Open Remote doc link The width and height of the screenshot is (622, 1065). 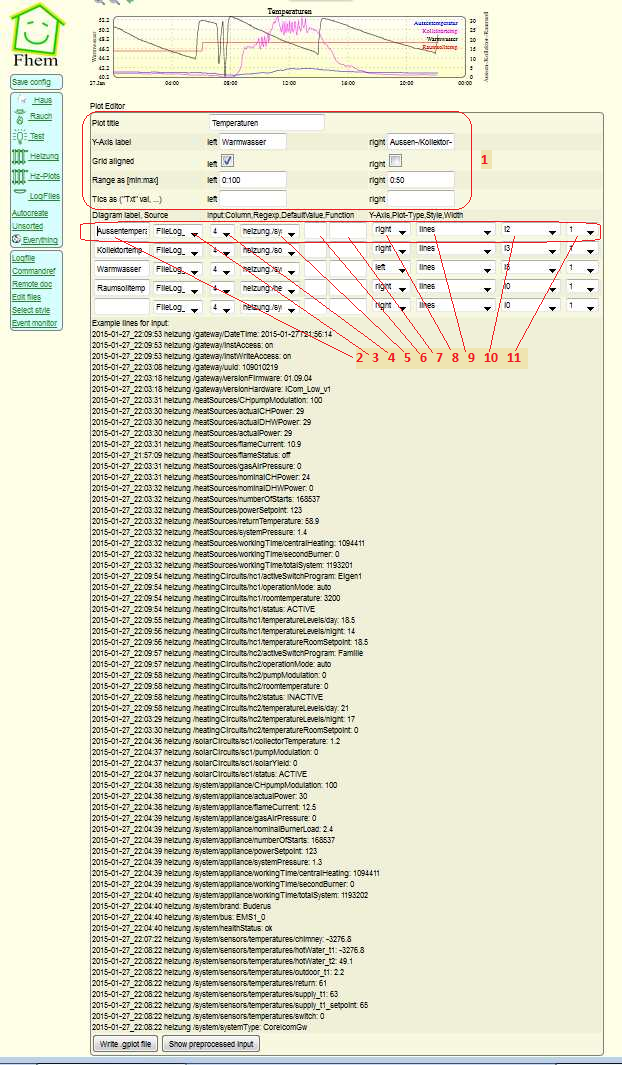30,284
